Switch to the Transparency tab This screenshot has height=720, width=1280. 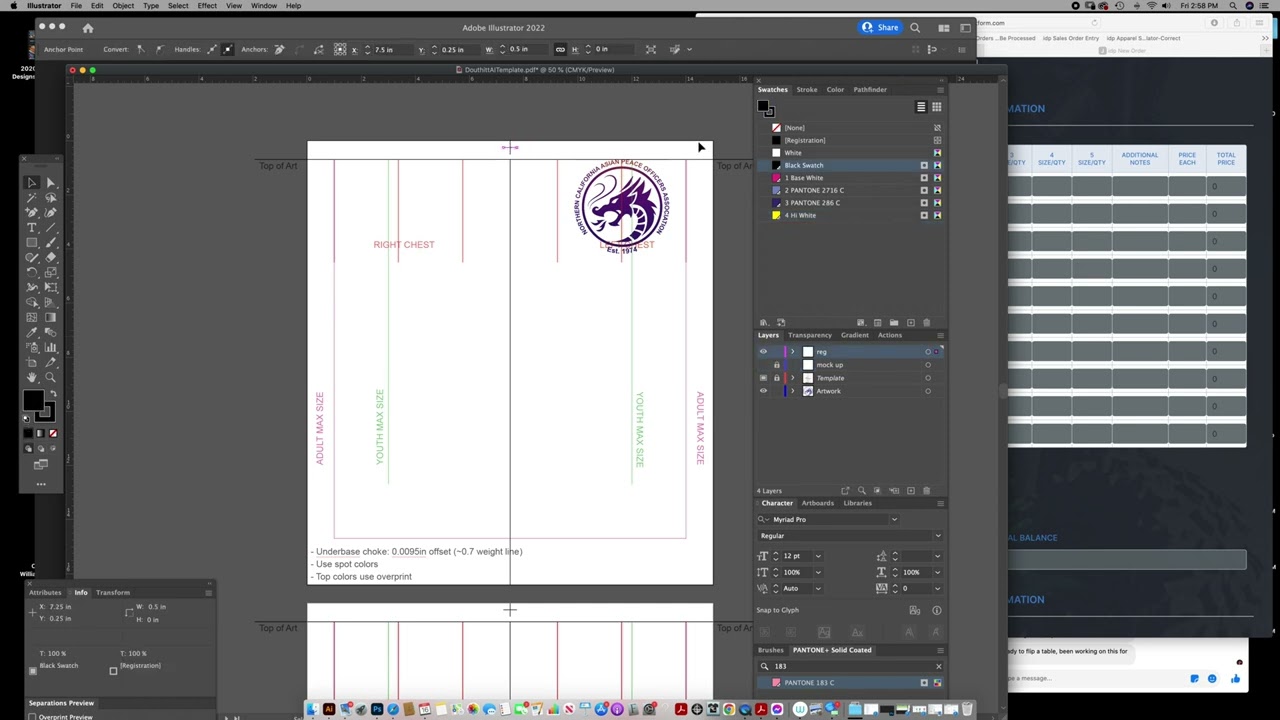tap(810, 335)
